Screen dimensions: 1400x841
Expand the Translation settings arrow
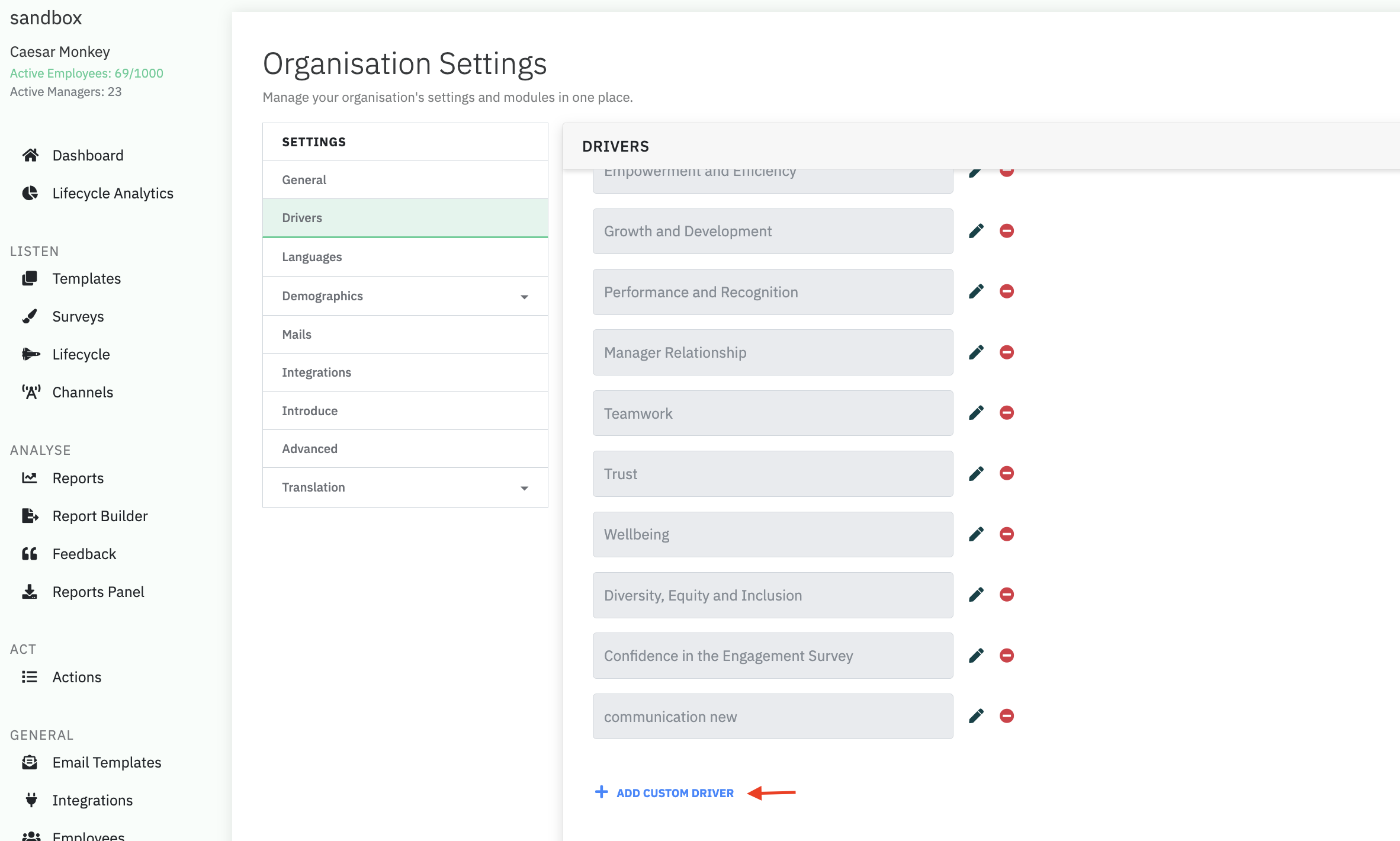coord(524,488)
